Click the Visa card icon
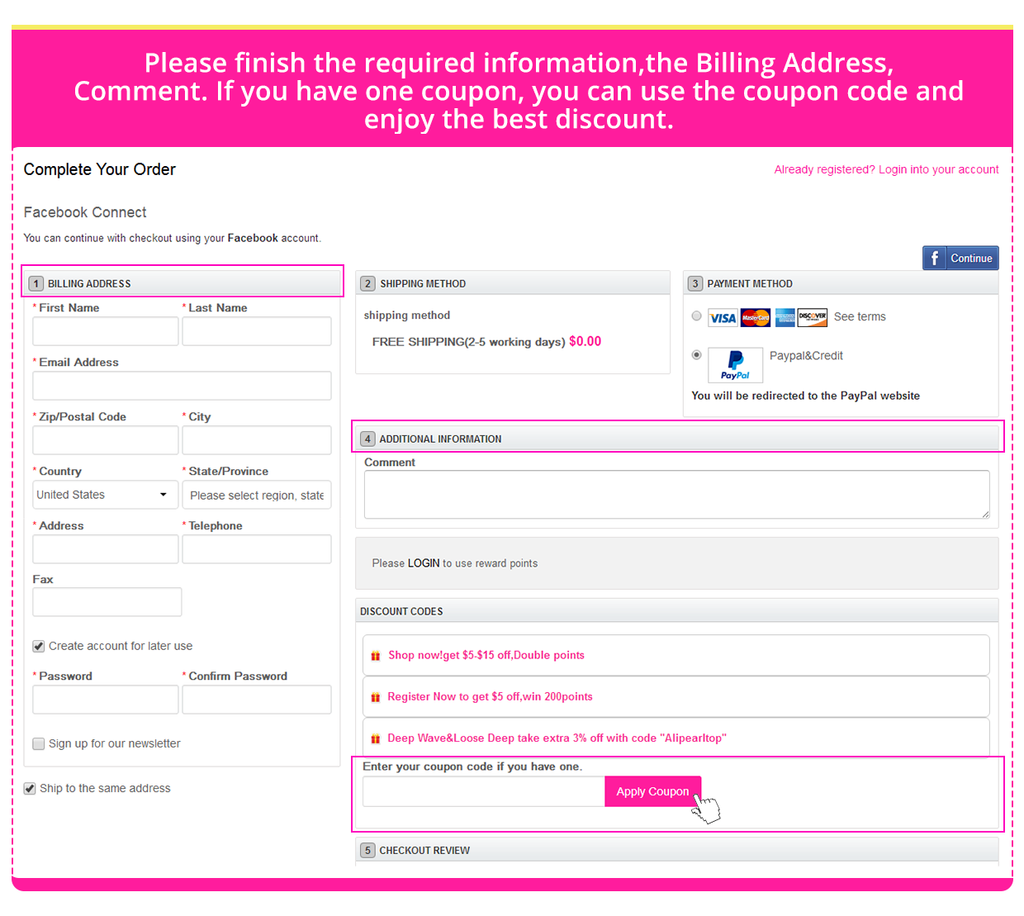The height and width of the screenshot is (916, 1024). click(722, 318)
